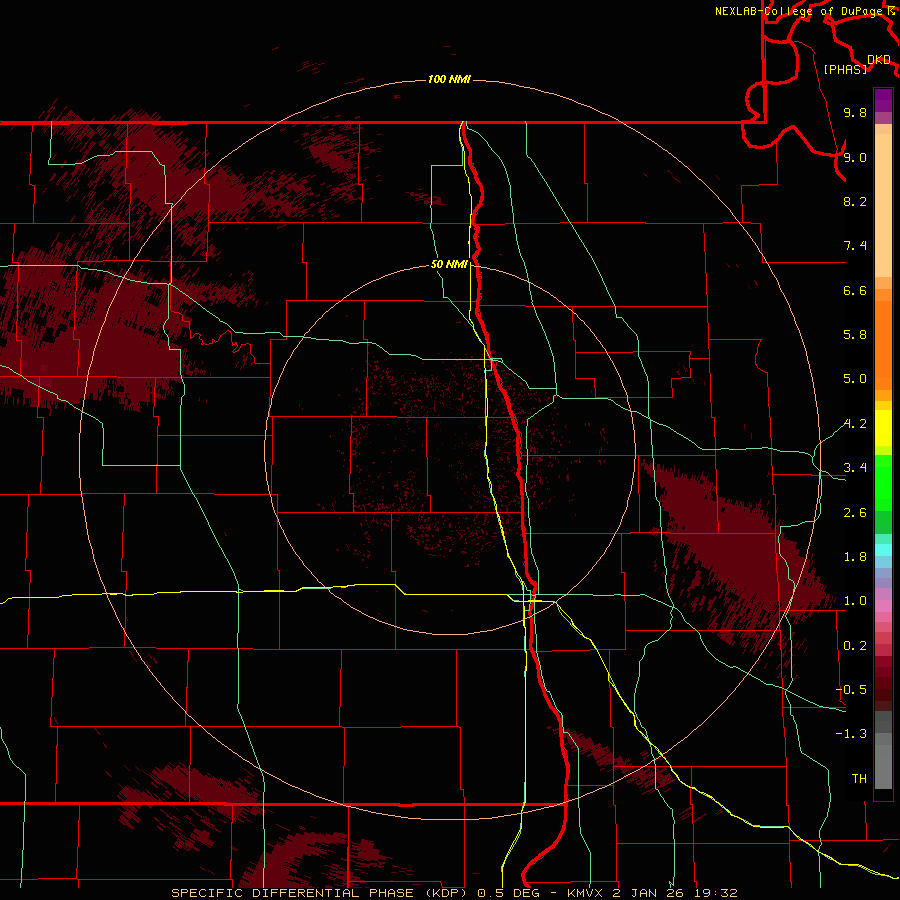The height and width of the screenshot is (900, 900).
Task: Pick the peach band in the color bar
Action: point(883,205)
